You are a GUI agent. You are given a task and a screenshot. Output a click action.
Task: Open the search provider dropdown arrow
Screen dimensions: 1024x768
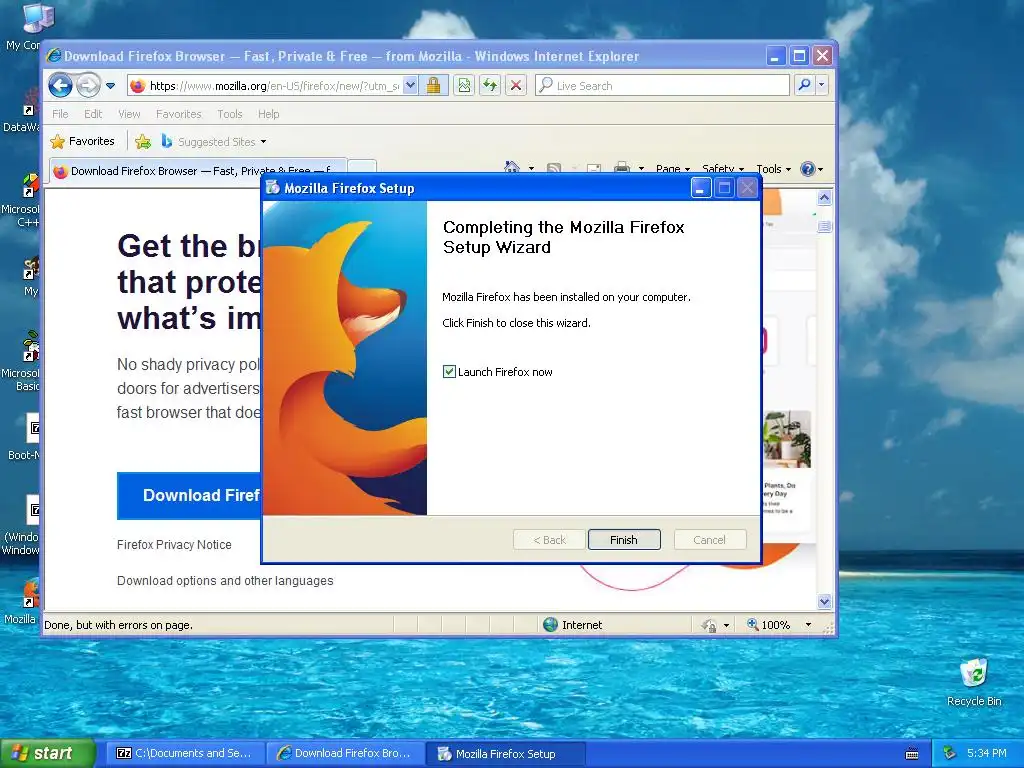click(822, 85)
